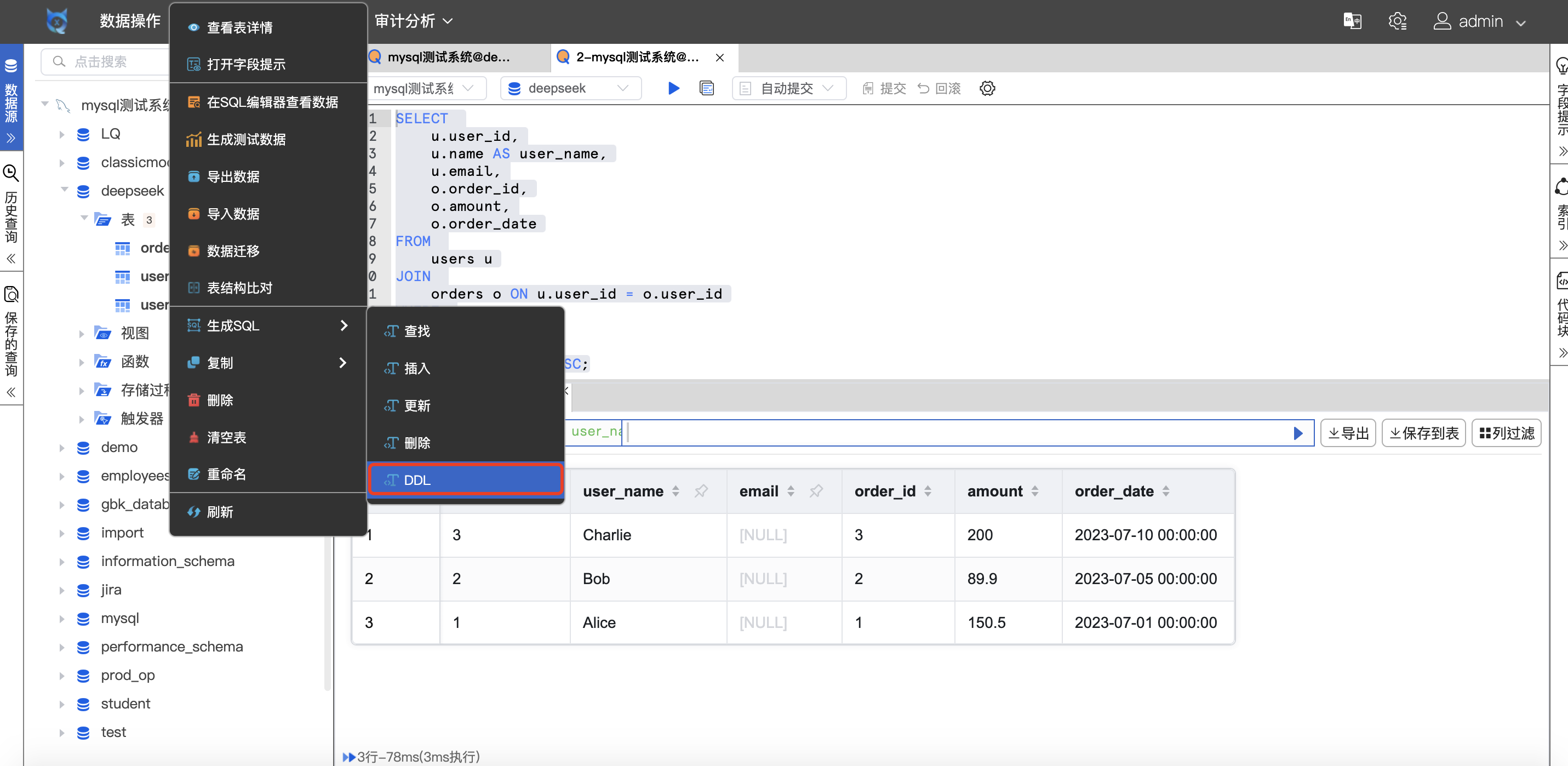Click the 导出 export button
Viewport: 1568px width, 766px height.
1348,433
